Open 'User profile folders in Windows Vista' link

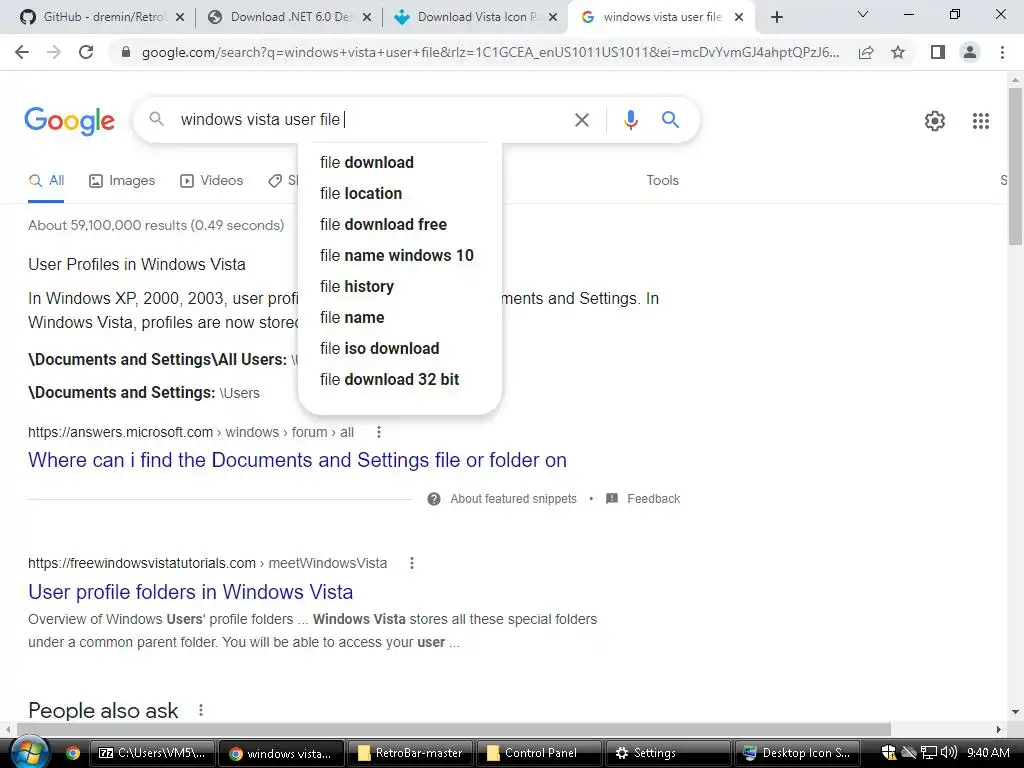click(x=191, y=592)
